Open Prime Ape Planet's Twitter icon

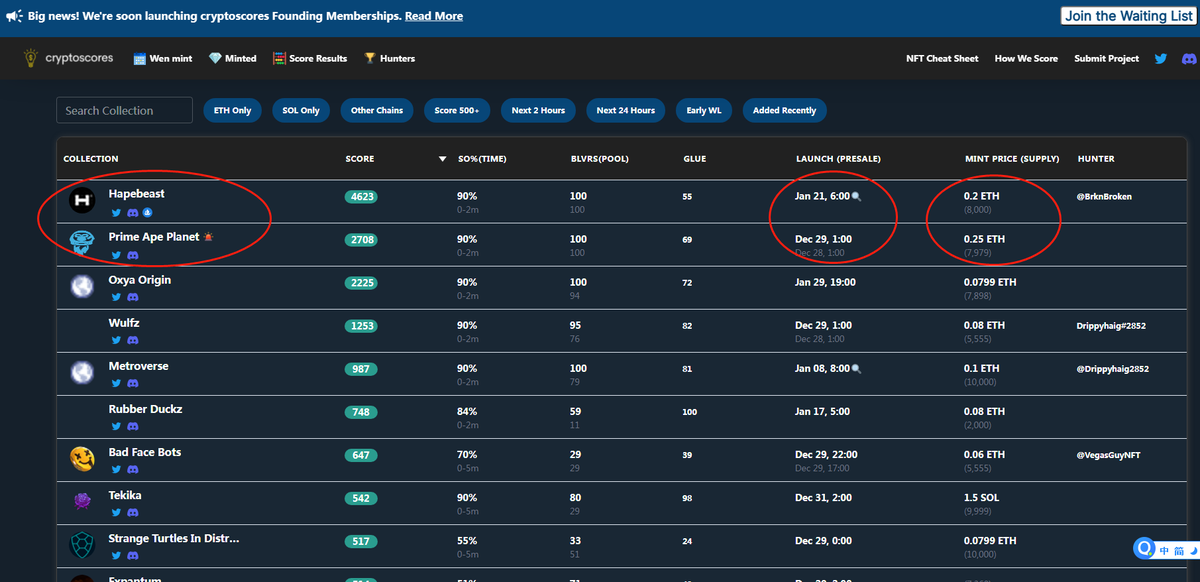click(116, 256)
